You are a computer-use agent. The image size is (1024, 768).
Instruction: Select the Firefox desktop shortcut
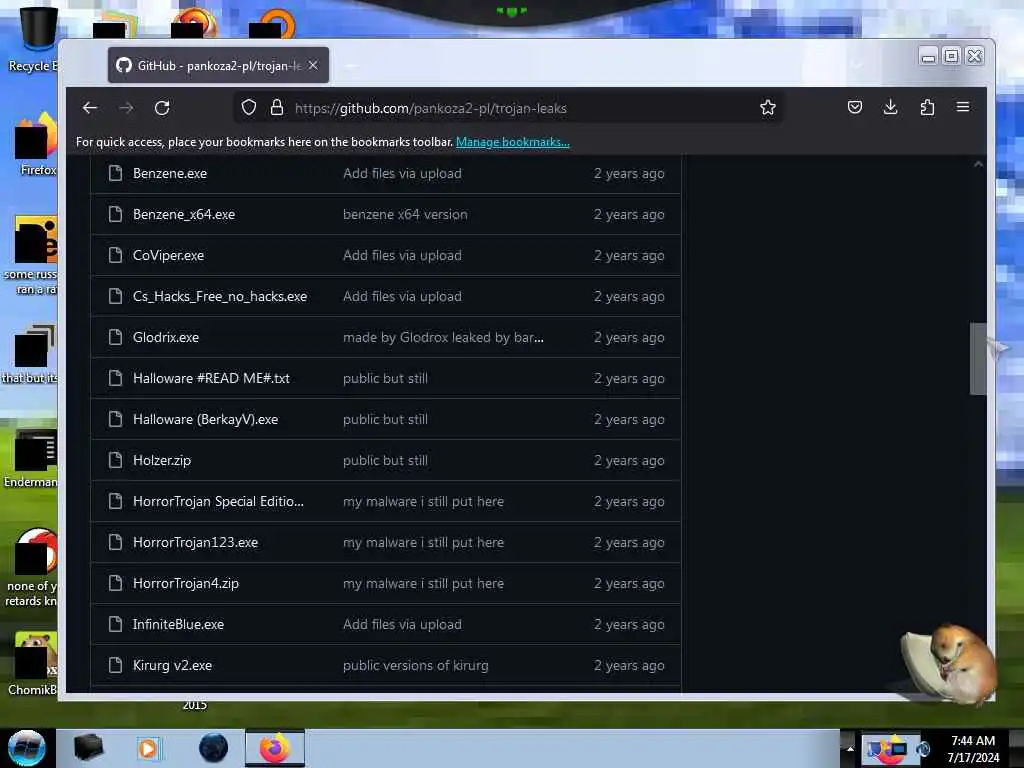(36, 145)
